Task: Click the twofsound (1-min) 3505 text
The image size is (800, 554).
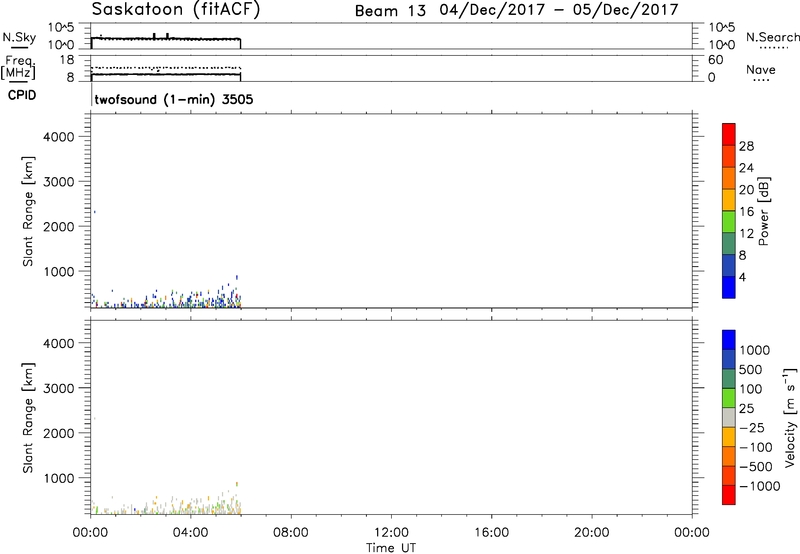Action: 174,99
